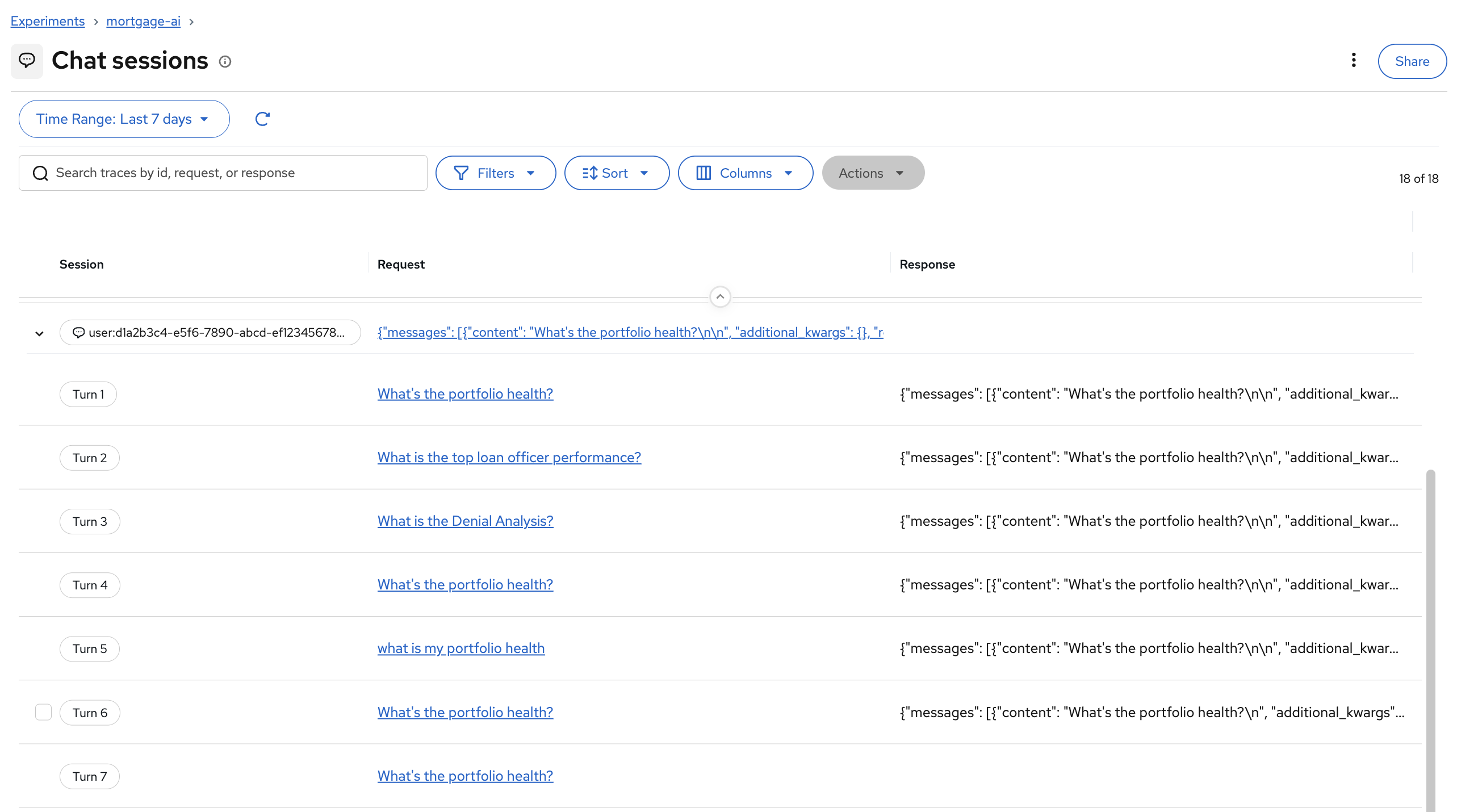The height and width of the screenshot is (812, 1457).
Task: Open the mortgage-ai breadcrumb link
Action: [143, 21]
